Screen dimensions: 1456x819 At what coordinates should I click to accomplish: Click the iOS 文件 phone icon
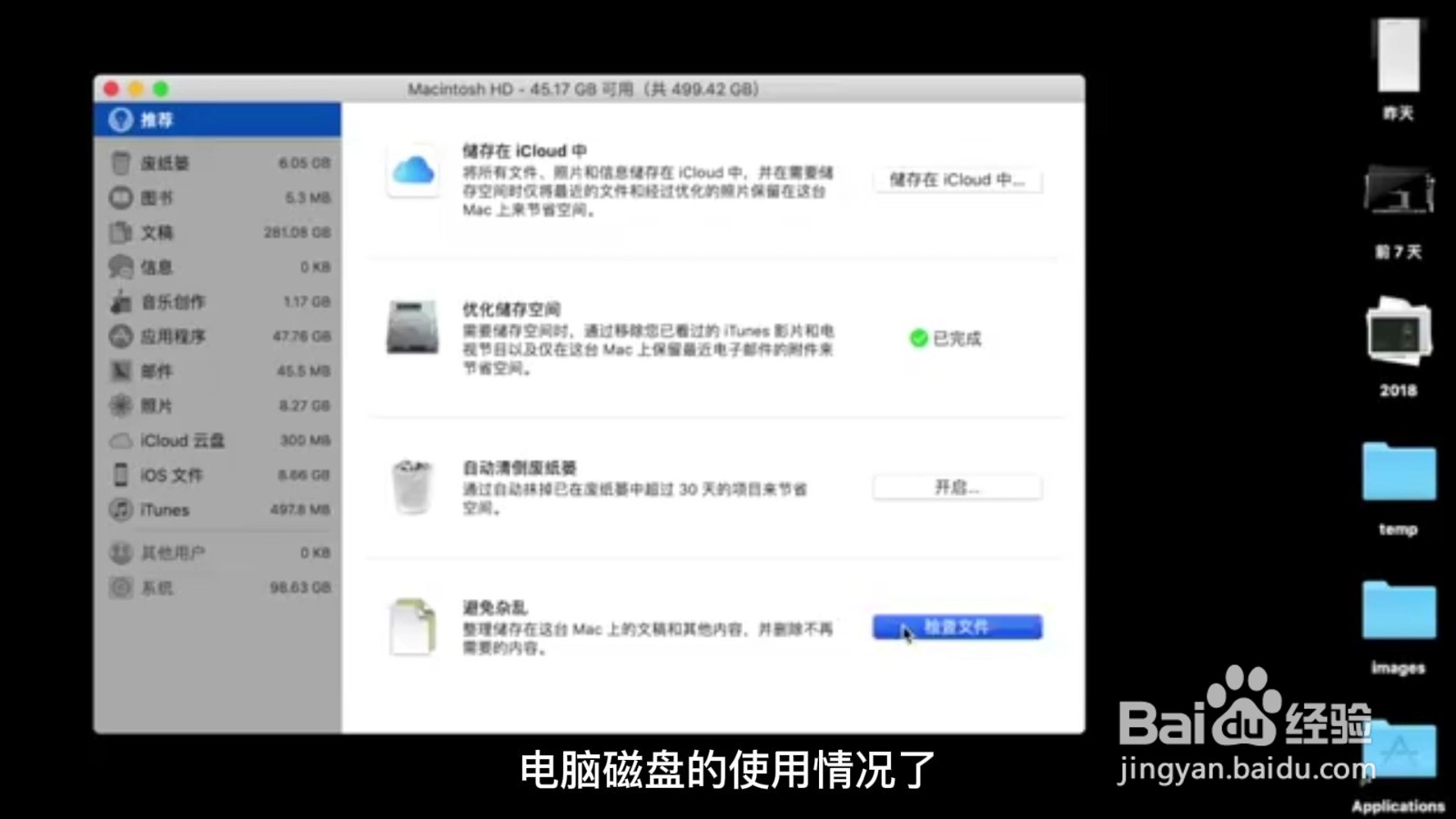tap(121, 475)
